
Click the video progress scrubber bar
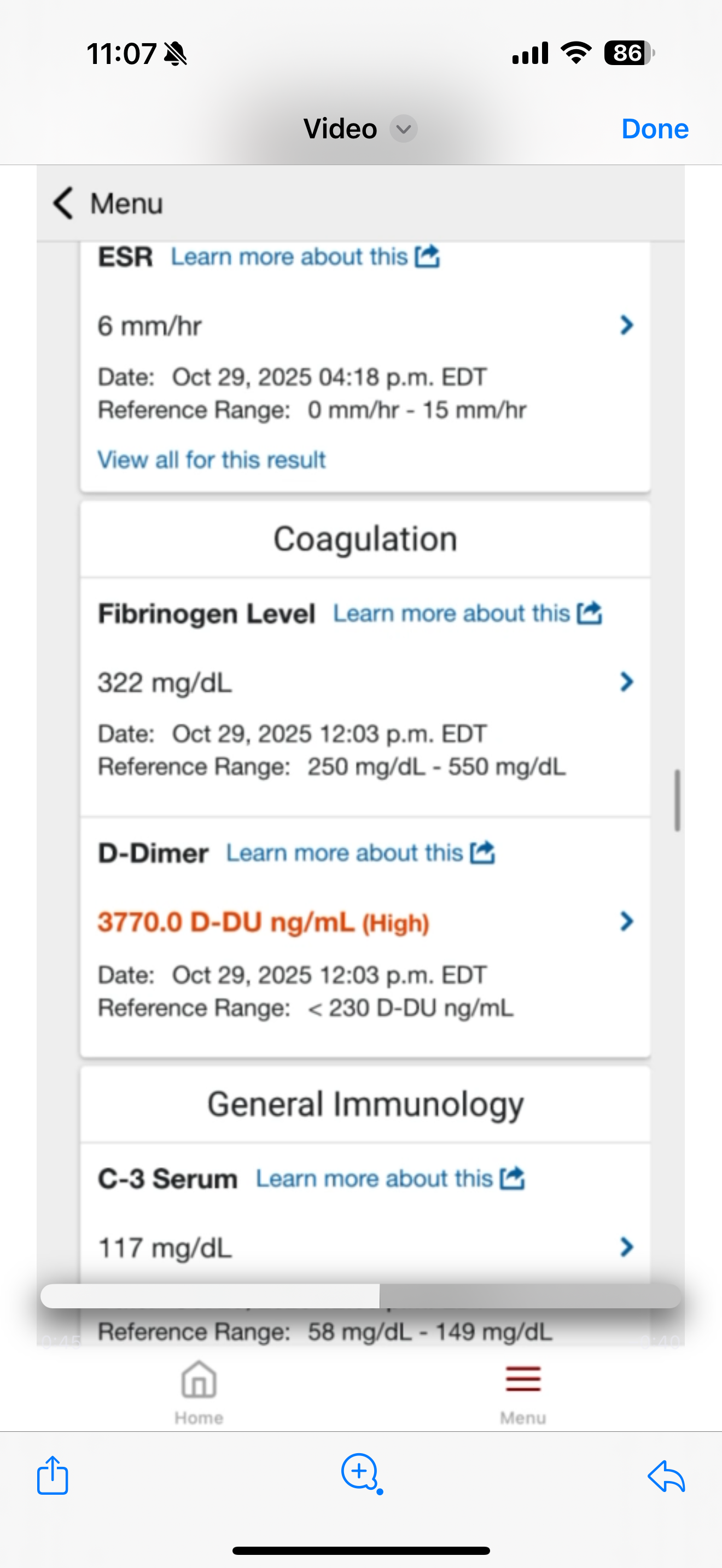(x=360, y=1296)
